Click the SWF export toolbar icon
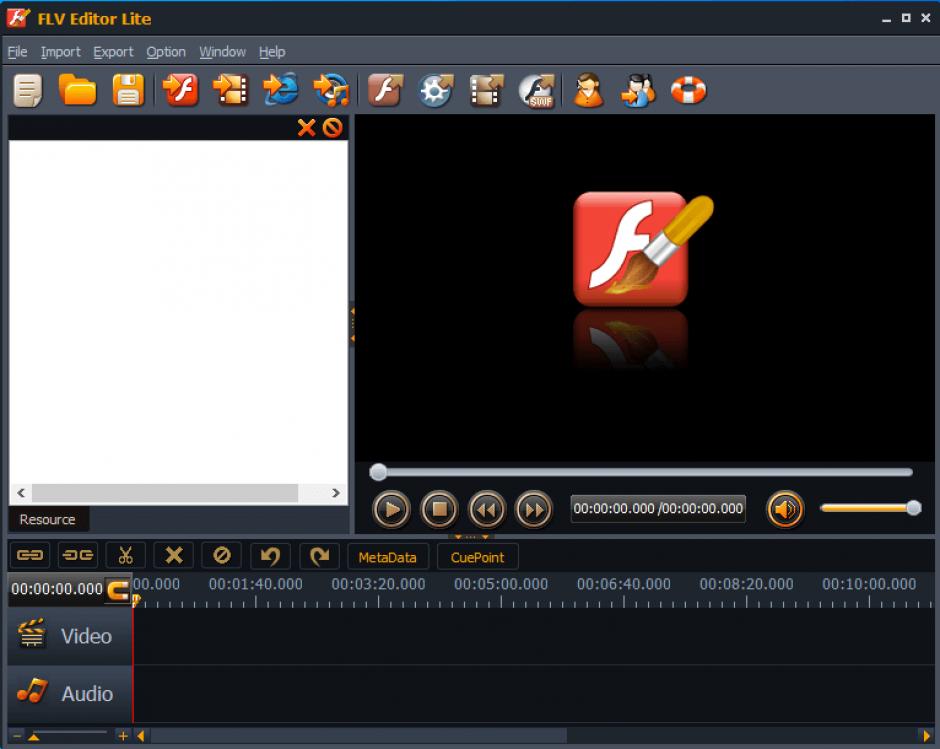The image size is (940, 749). tap(536, 91)
